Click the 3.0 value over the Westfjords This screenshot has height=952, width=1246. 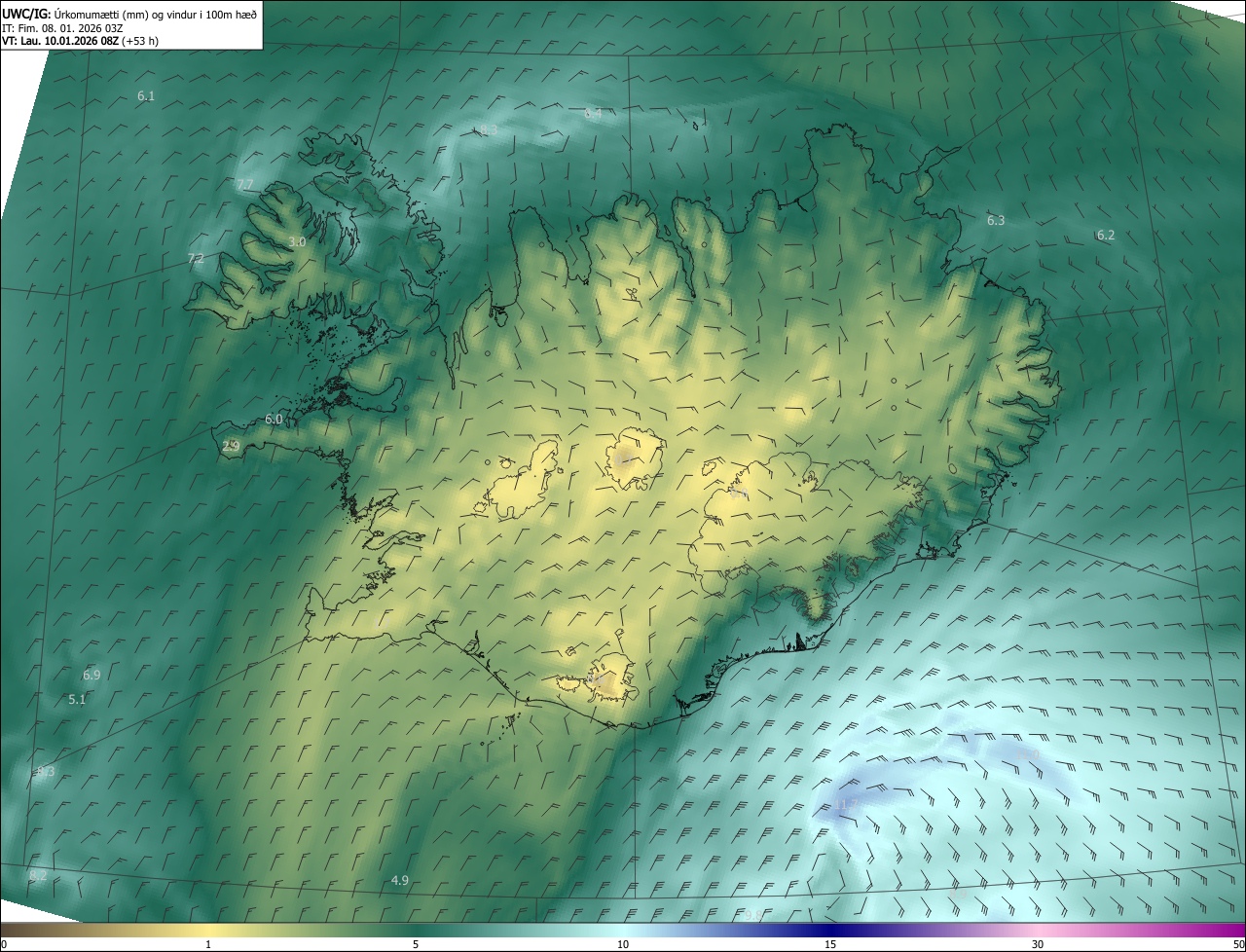(x=298, y=242)
